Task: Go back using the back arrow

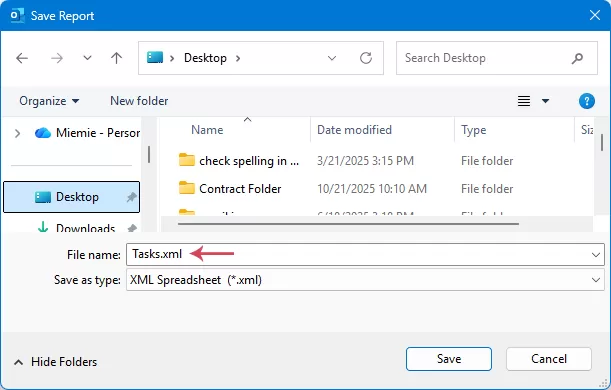Action: tap(22, 58)
